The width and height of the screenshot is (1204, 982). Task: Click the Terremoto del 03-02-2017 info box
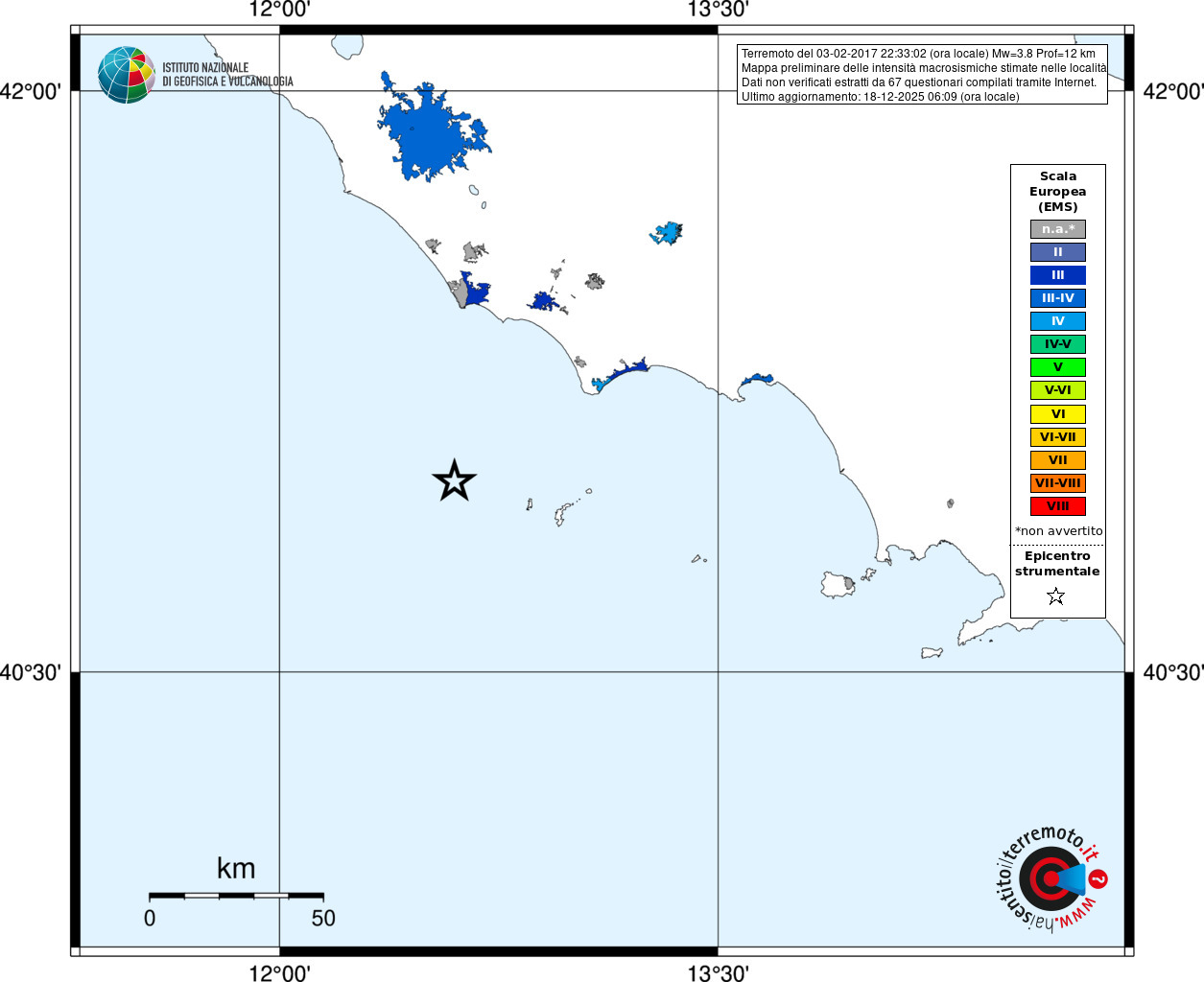click(x=922, y=75)
